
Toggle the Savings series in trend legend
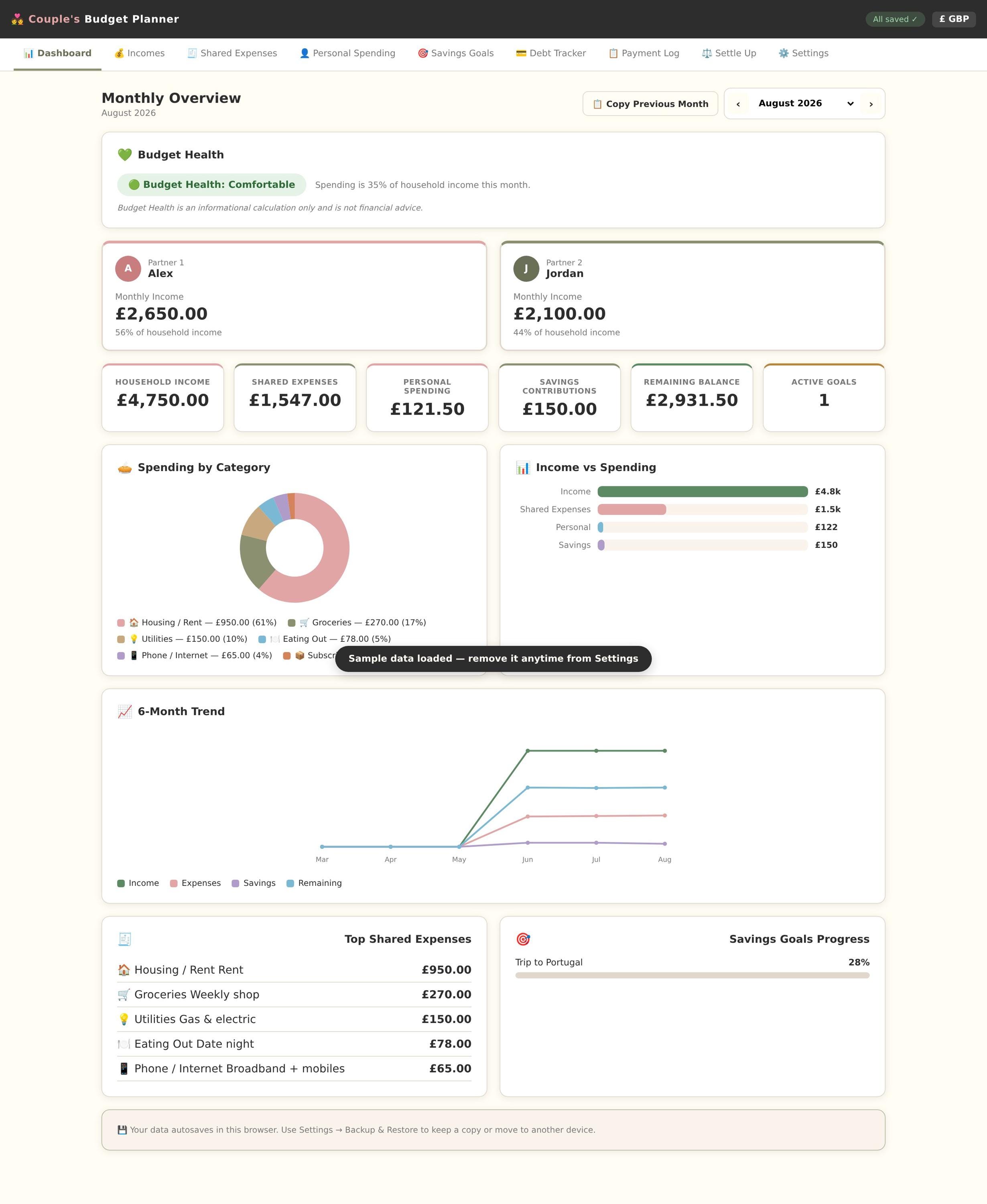tap(254, 883)
